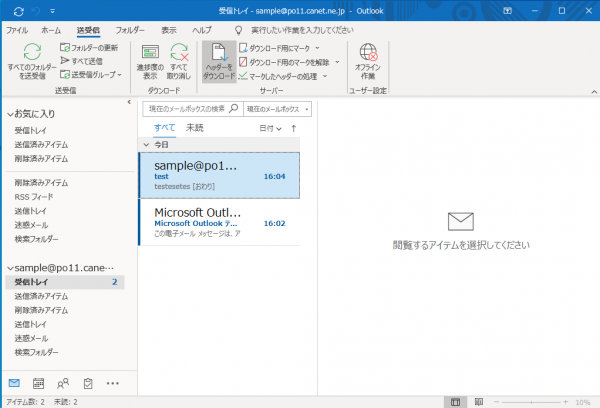
Task: Collapse the 今日 group
Action: tap(146, 145)
